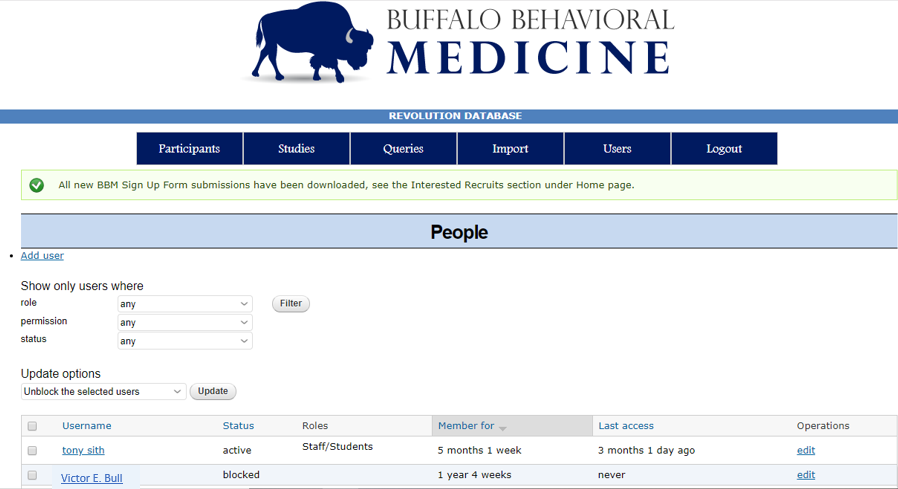Screen dimensions: 898x489
Task: Click the Member for sort arrow
Action: pos(503,428)
